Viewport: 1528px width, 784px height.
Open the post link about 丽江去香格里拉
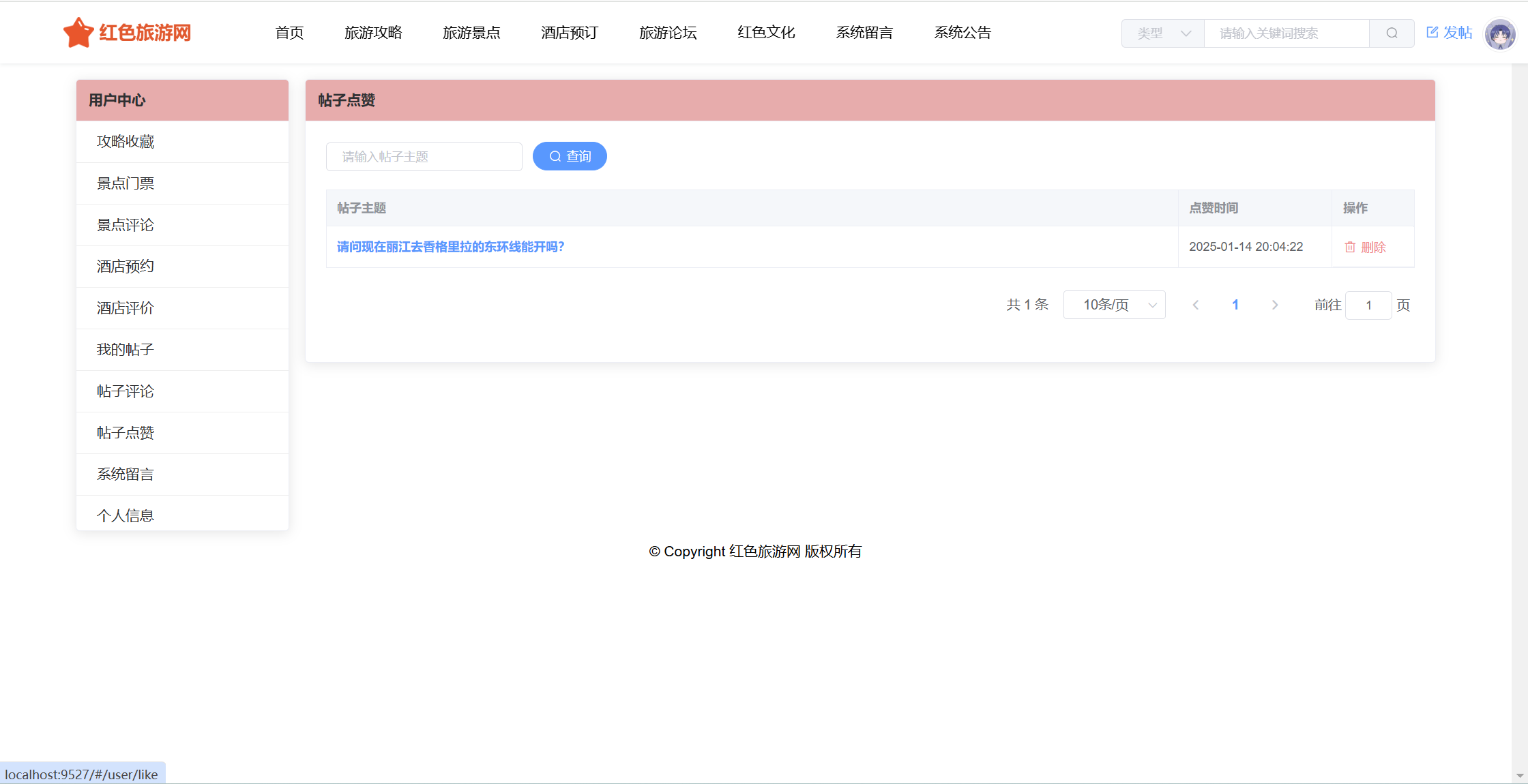[450, 247]
